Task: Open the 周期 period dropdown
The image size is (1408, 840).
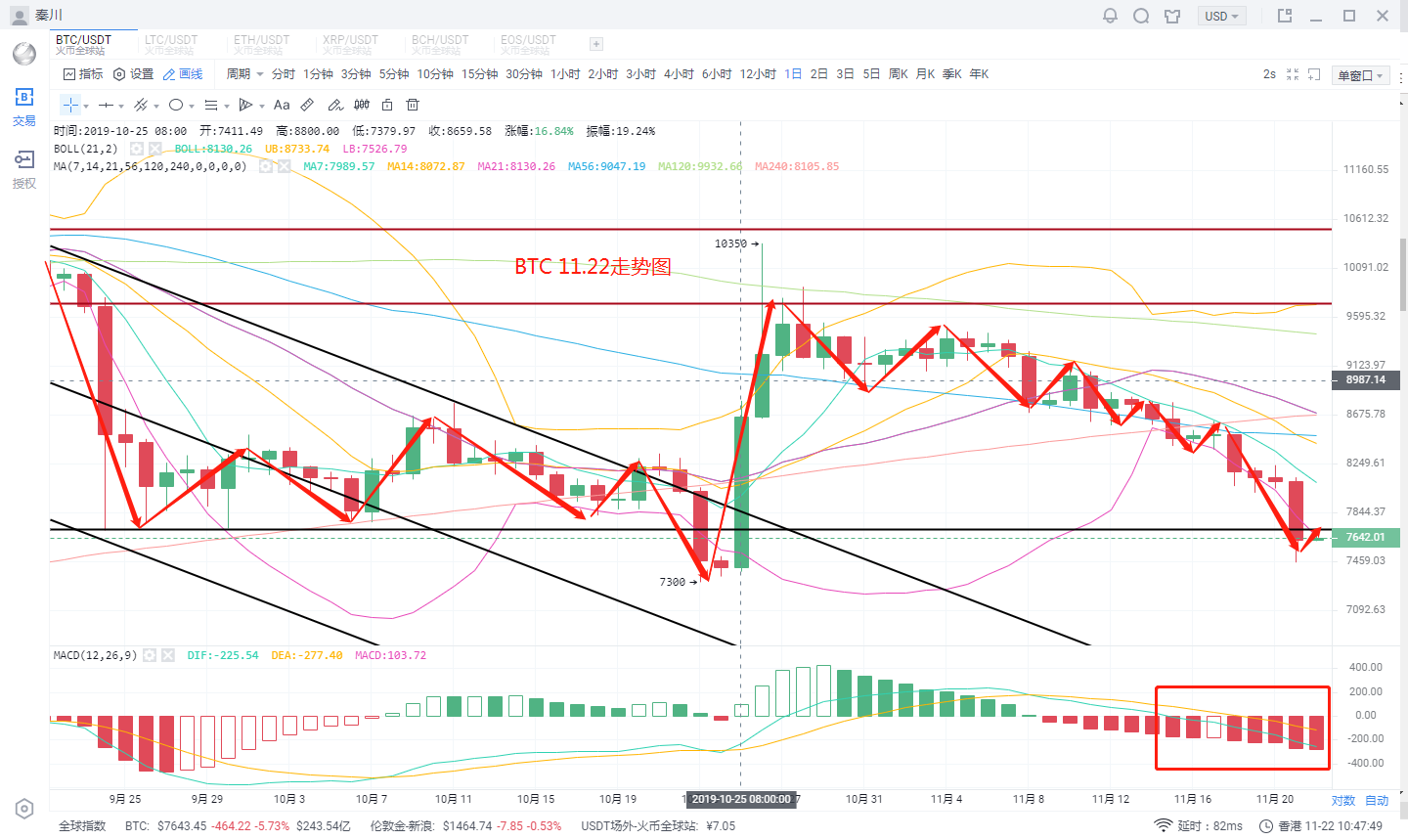Action: (x=244, y=74)
